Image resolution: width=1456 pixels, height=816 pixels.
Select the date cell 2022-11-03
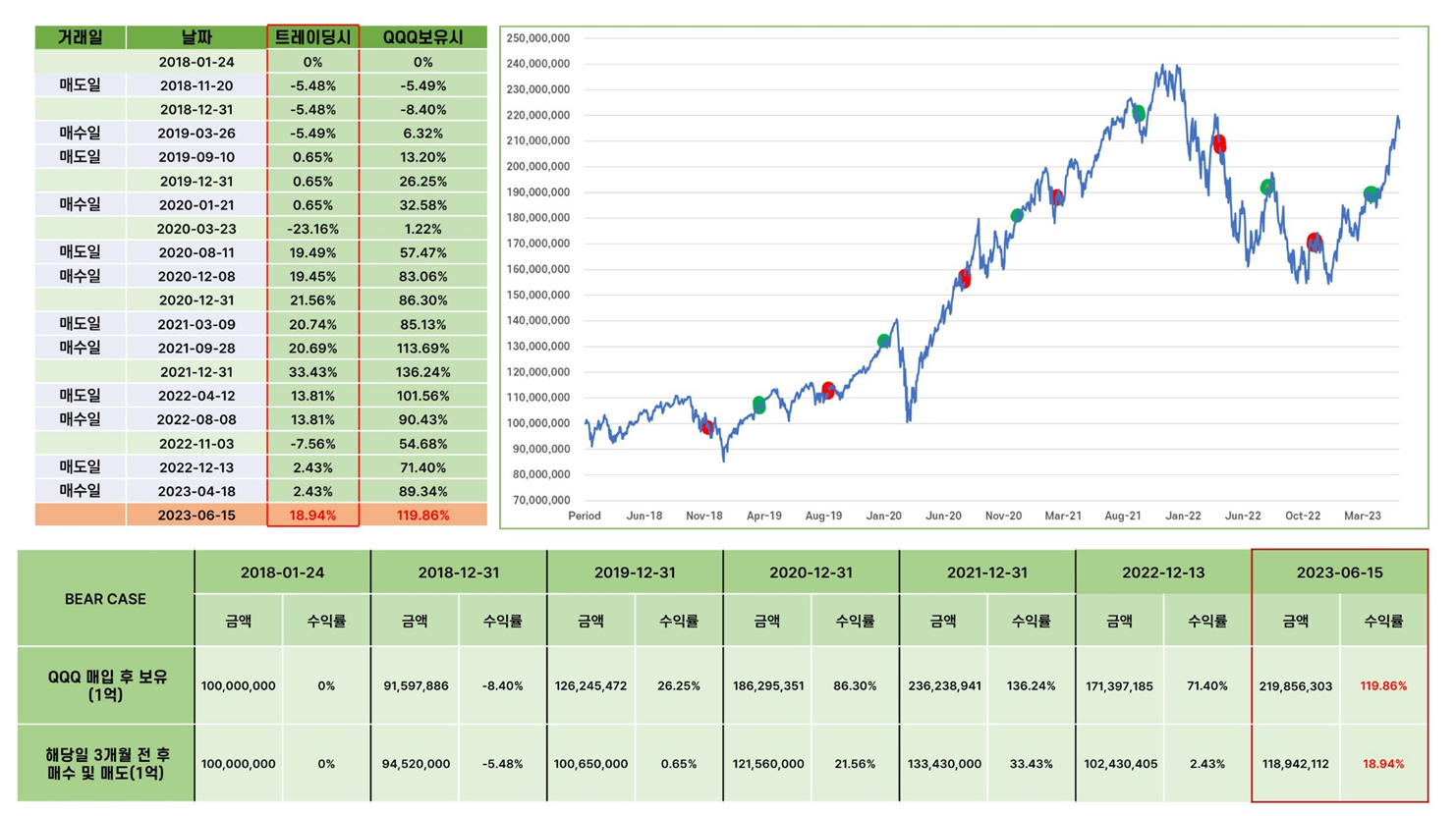tap(196, 444)
